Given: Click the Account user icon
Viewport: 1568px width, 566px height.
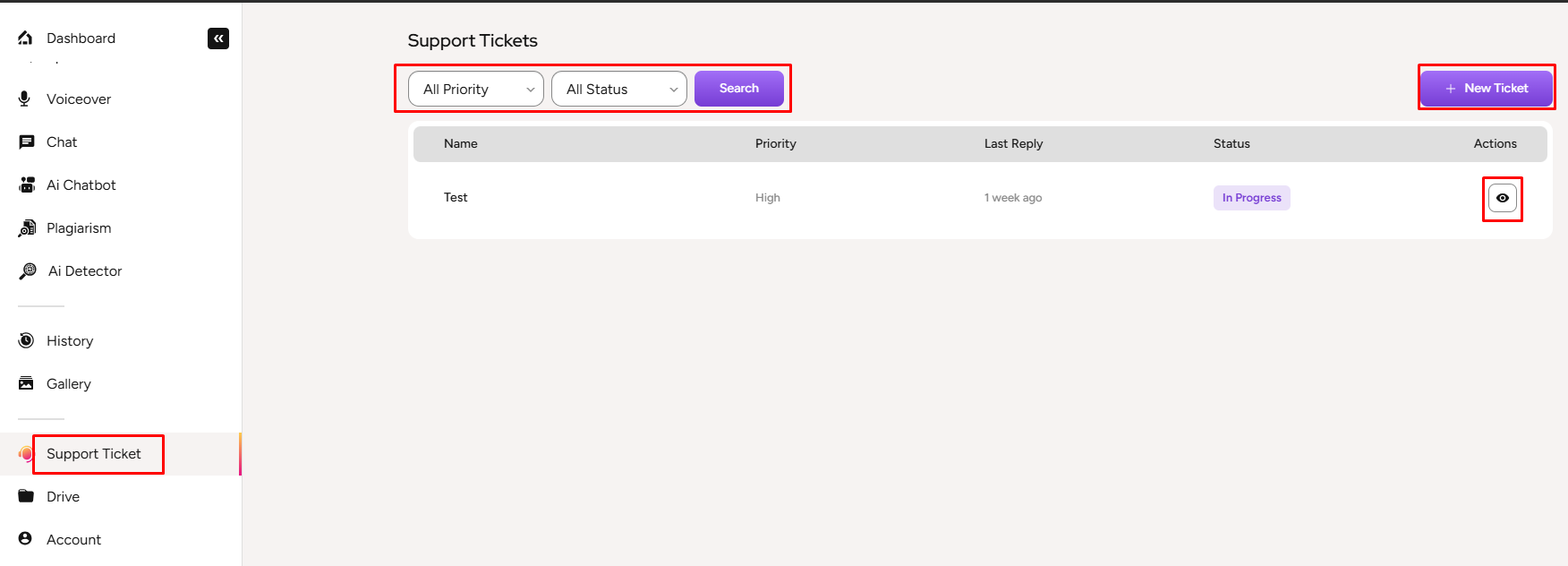Looking at the screenshot, I should click(x=26, y=539).
